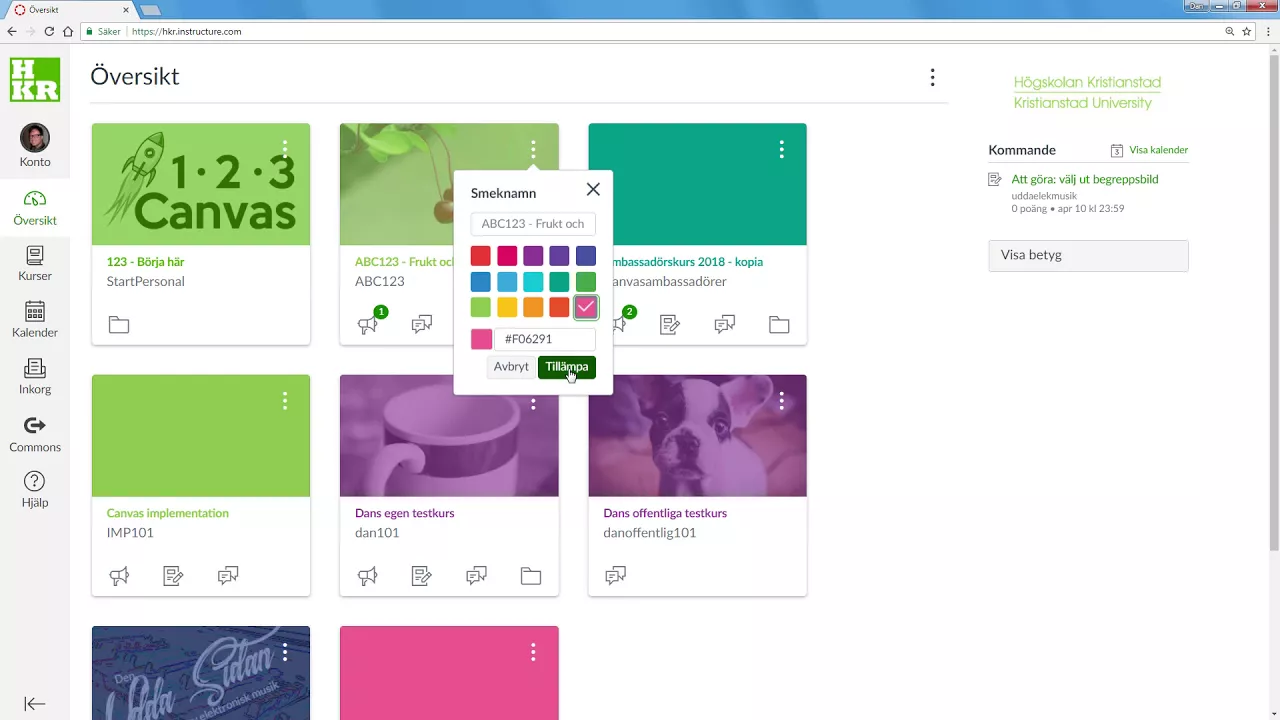The image size is (1280, 720).
Task: Open files folder on 123 Börja här card
Action: click(119, 324)
